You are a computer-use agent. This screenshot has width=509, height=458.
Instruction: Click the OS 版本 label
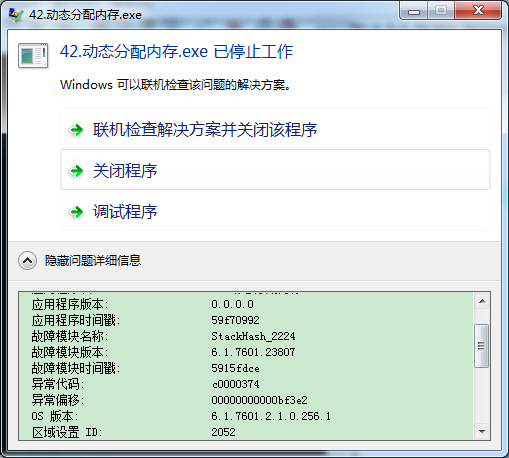pyautogui.click(x=55, y=416)
